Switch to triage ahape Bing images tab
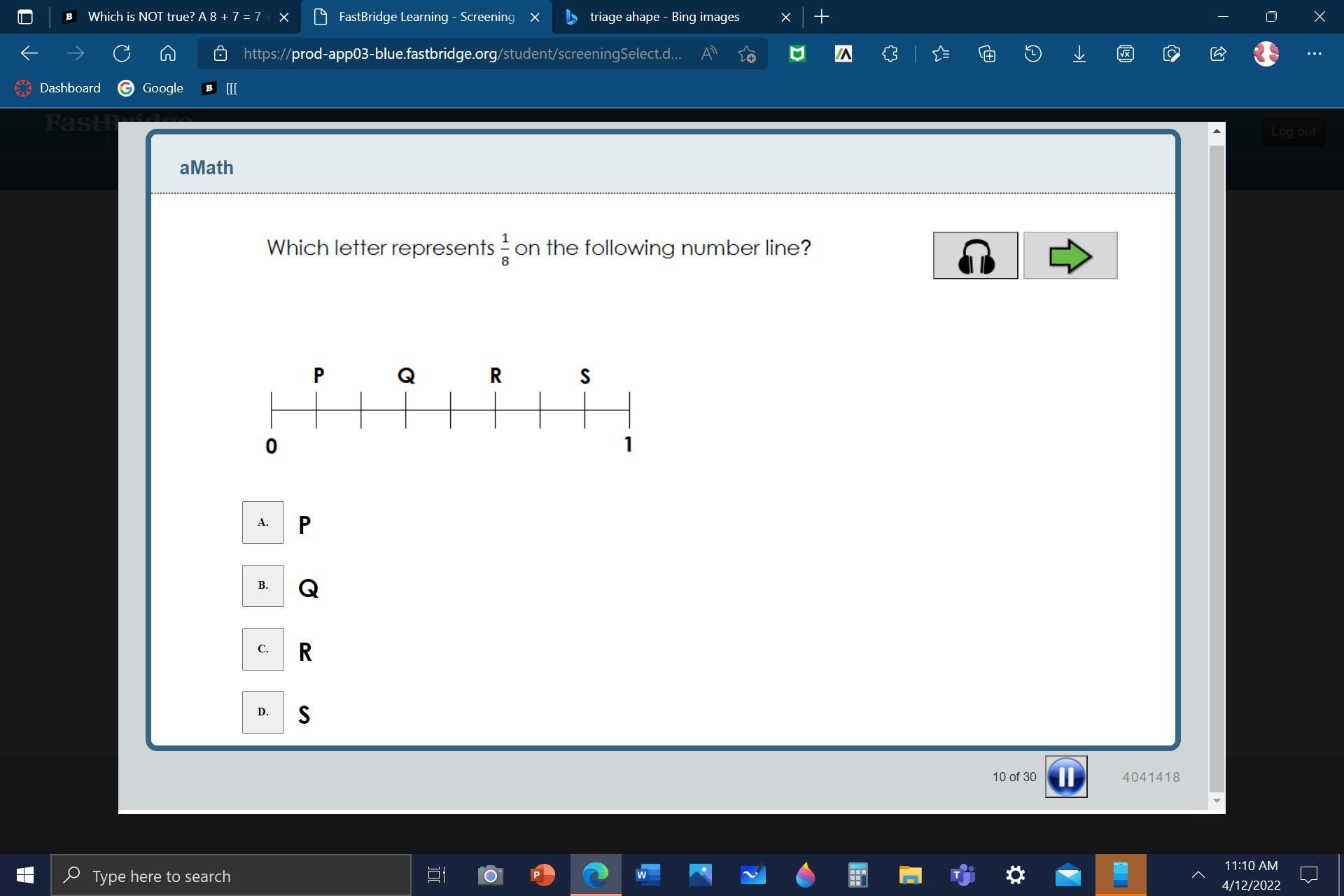 [664, 17]
